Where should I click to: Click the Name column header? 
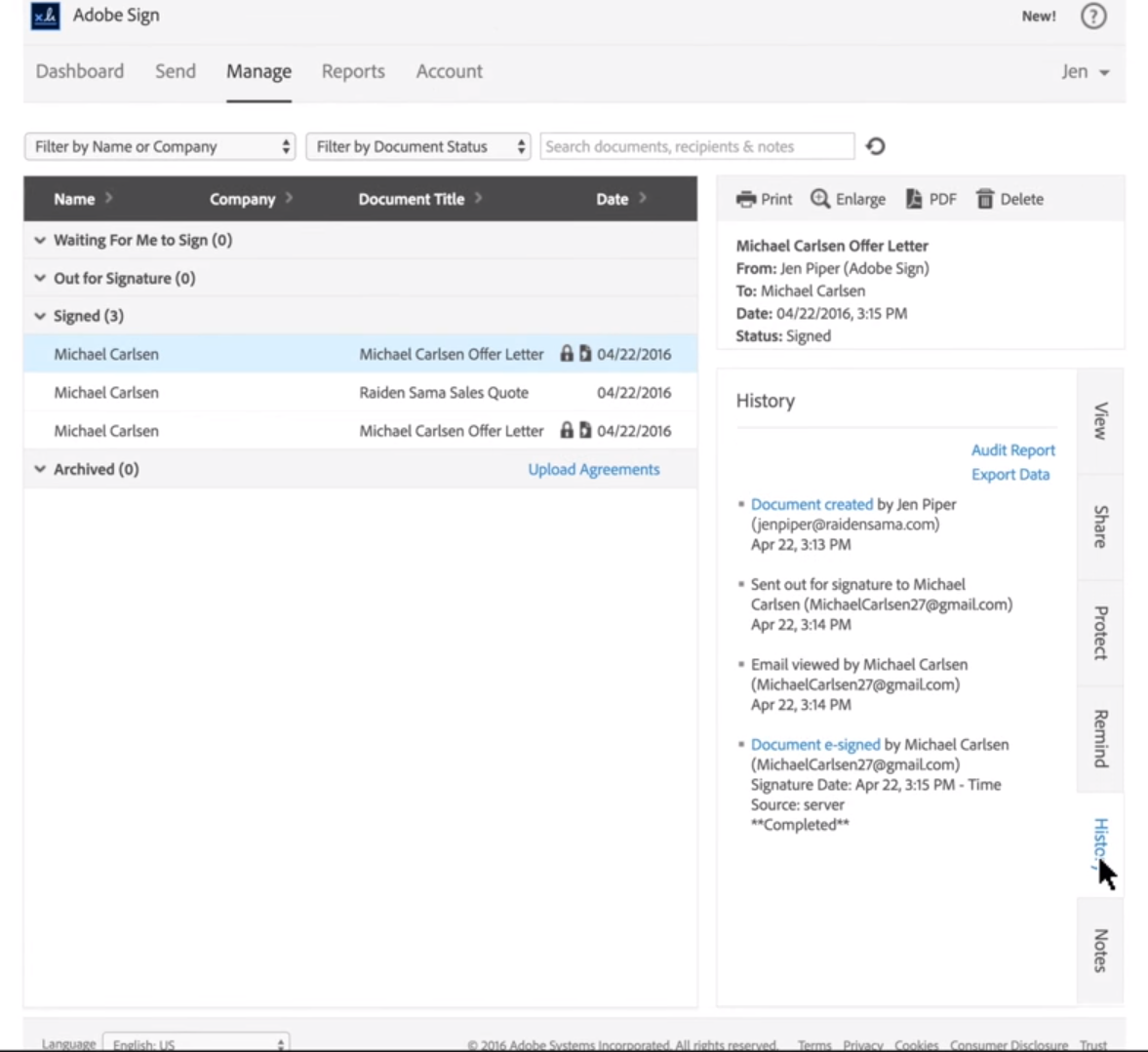pyautogui.click(x=74, y=199)
